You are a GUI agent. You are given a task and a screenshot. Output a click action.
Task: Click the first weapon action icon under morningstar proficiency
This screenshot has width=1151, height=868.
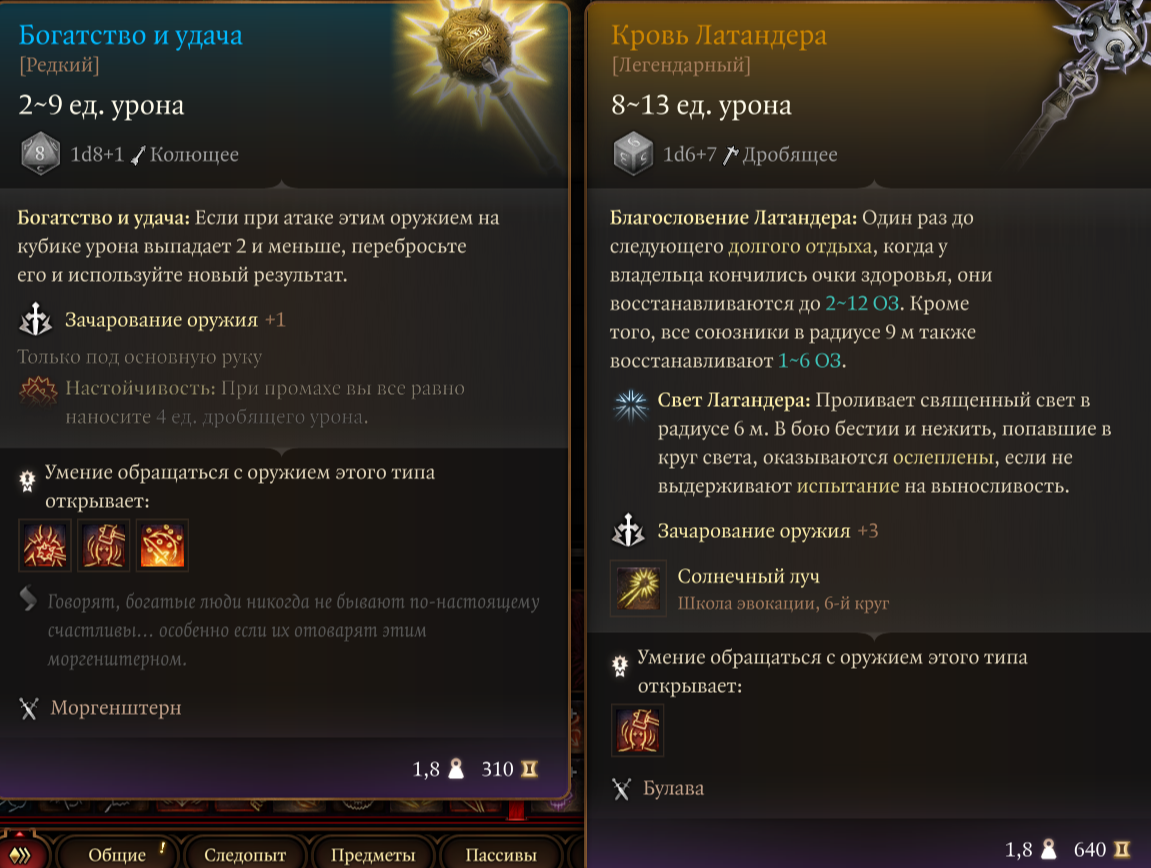pos(45,546)
